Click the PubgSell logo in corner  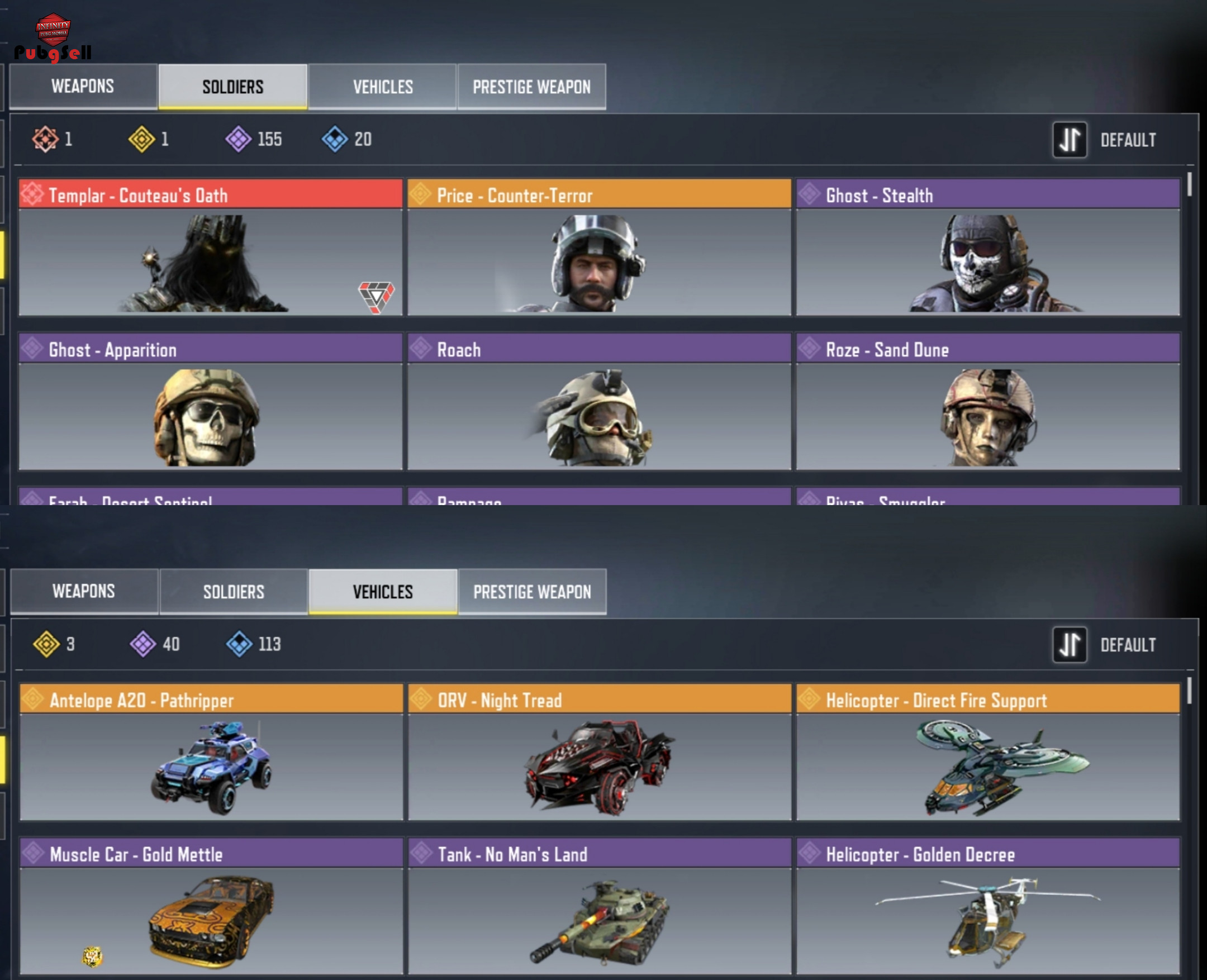(x=53, y=38)
